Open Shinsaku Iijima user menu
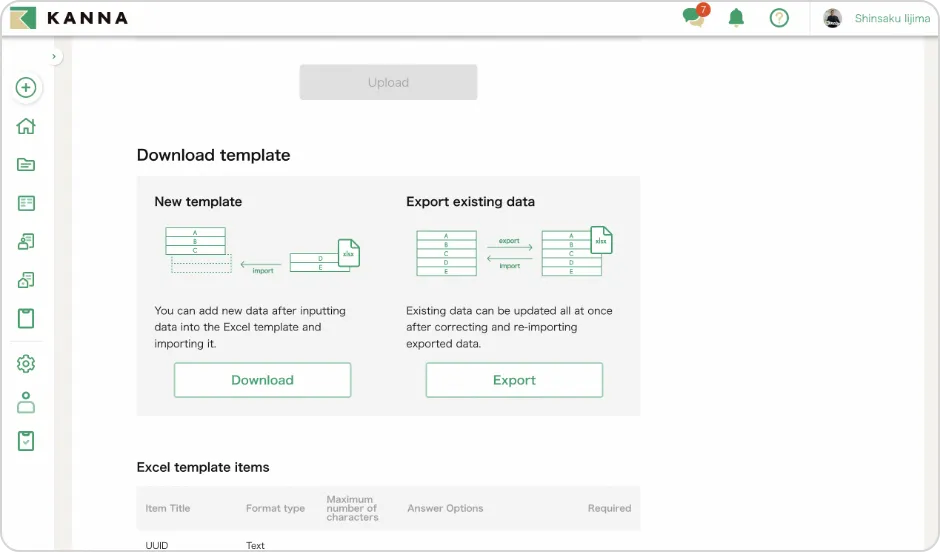 (x=892, y=18)
